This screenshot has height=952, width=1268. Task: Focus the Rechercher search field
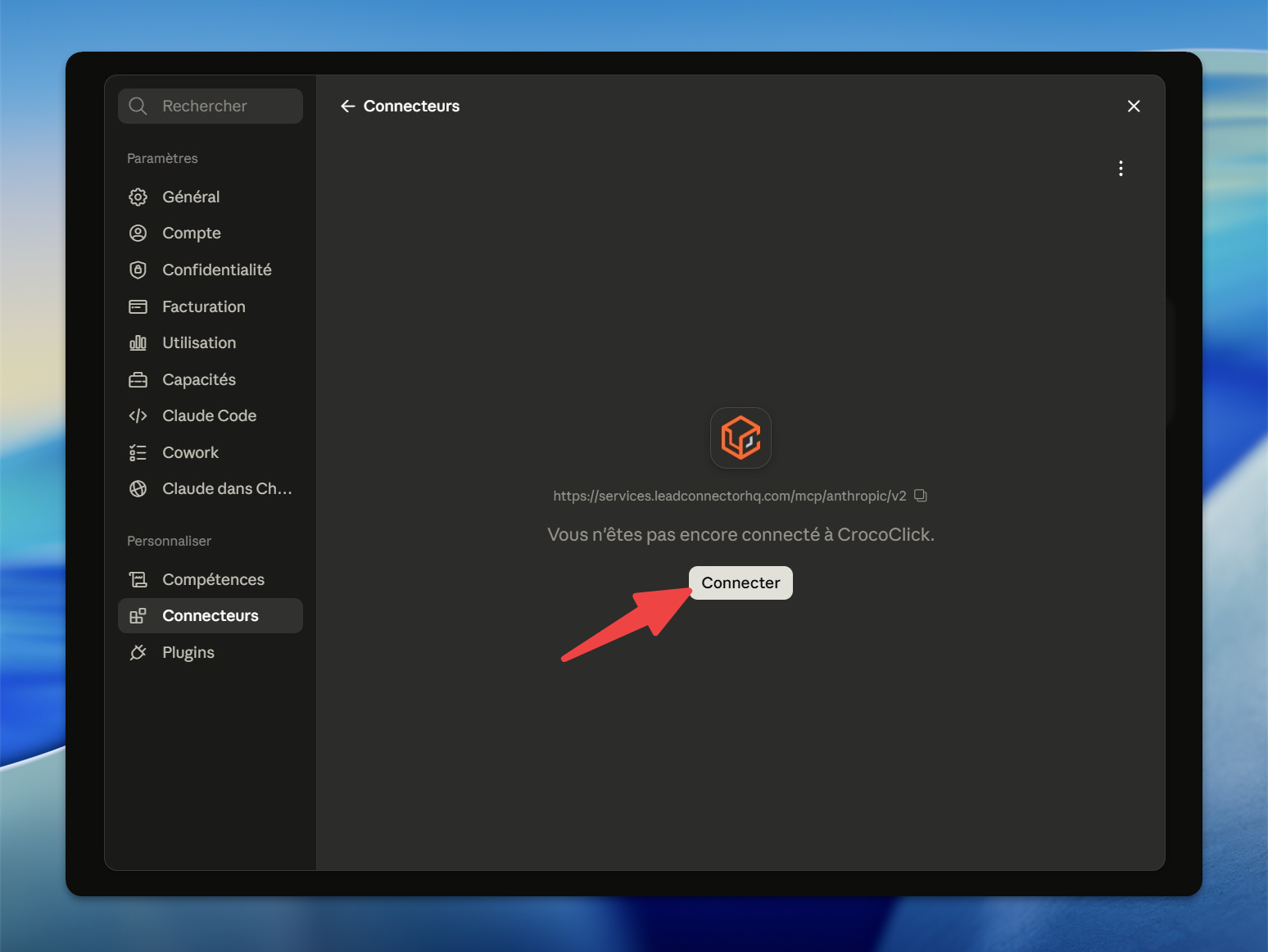pyautogui.click(x=211, y=107)
